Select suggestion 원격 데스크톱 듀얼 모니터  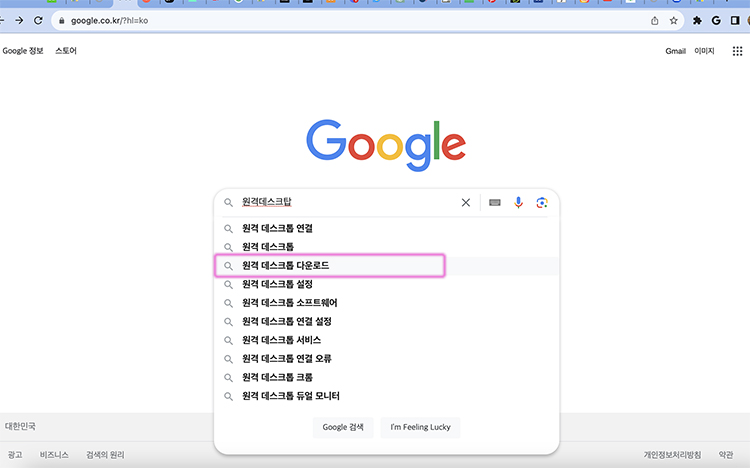click(x=386, y=396)
